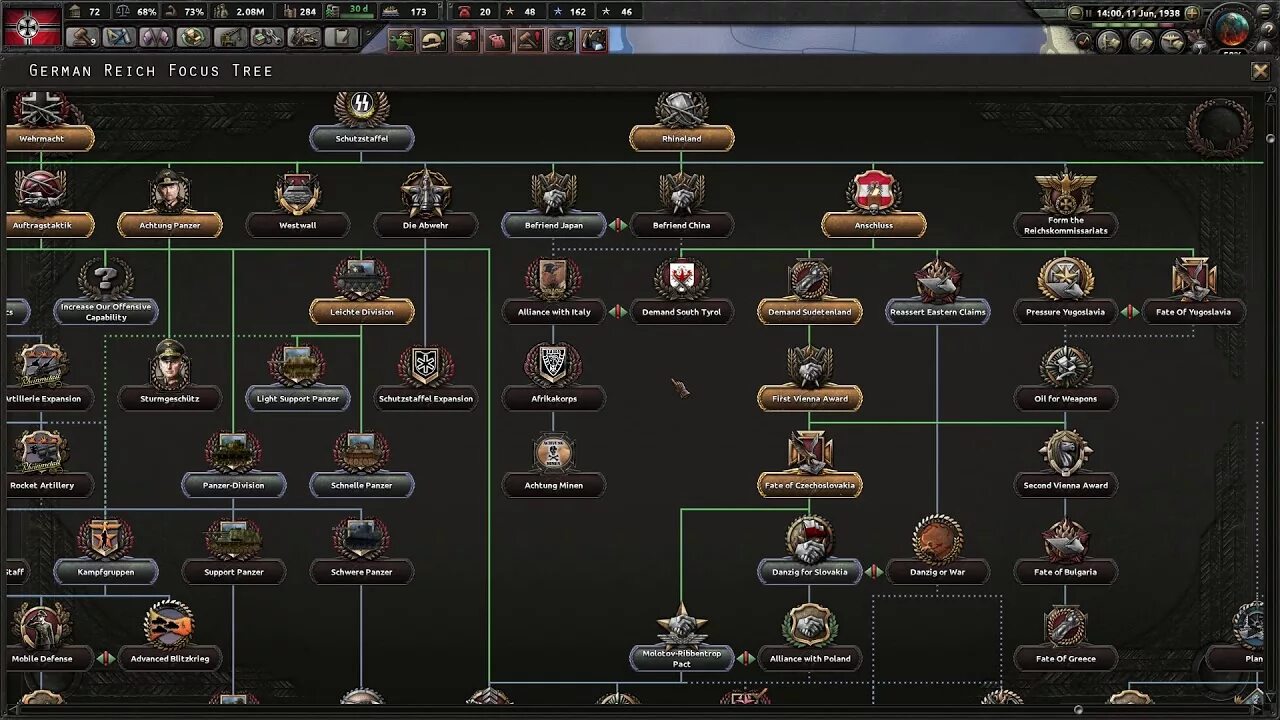
Task: Open the gavel alert with exclamation mark
Action: pos(530,40)
